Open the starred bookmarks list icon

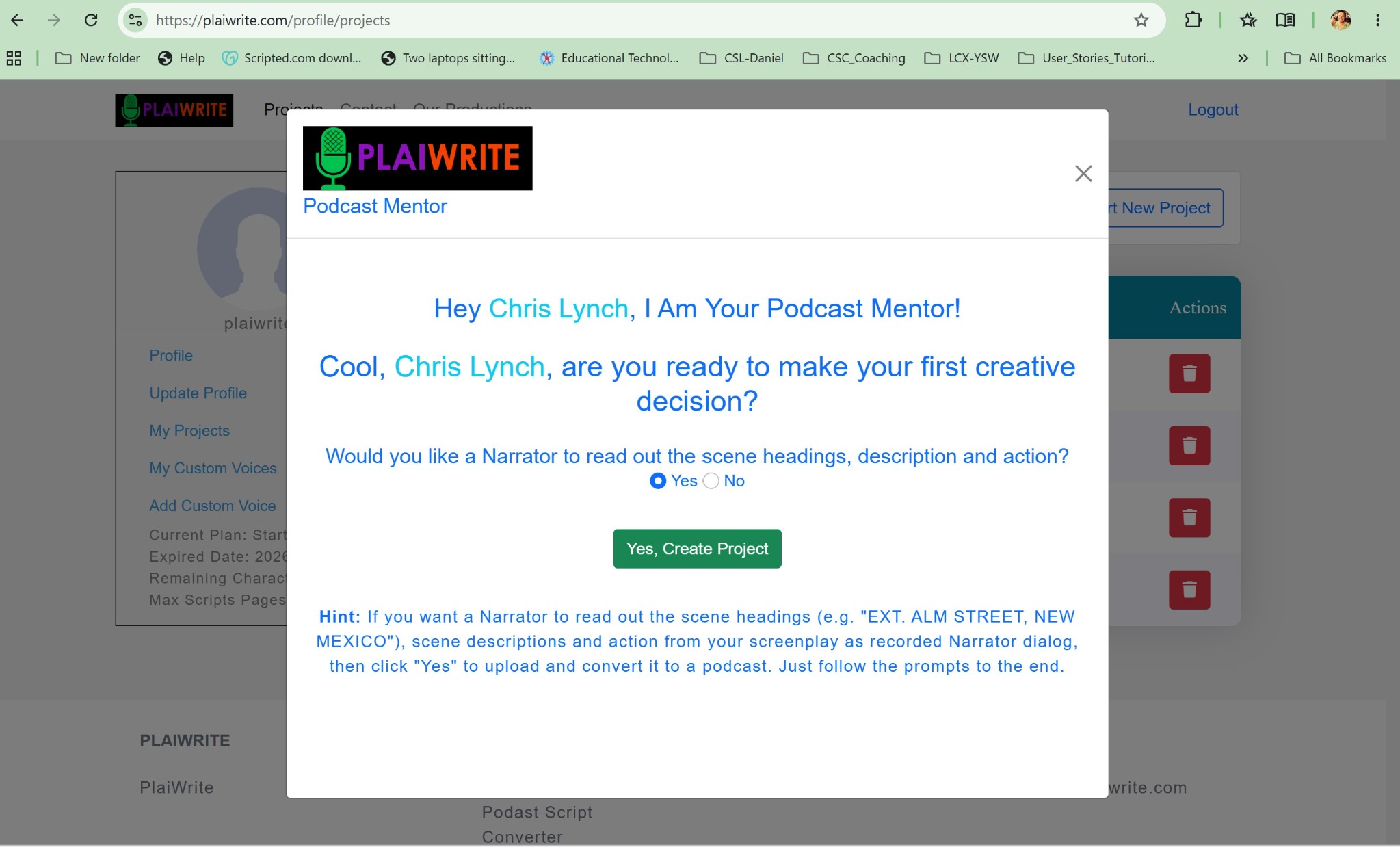pyautogui.click(x=1248, y=20)
